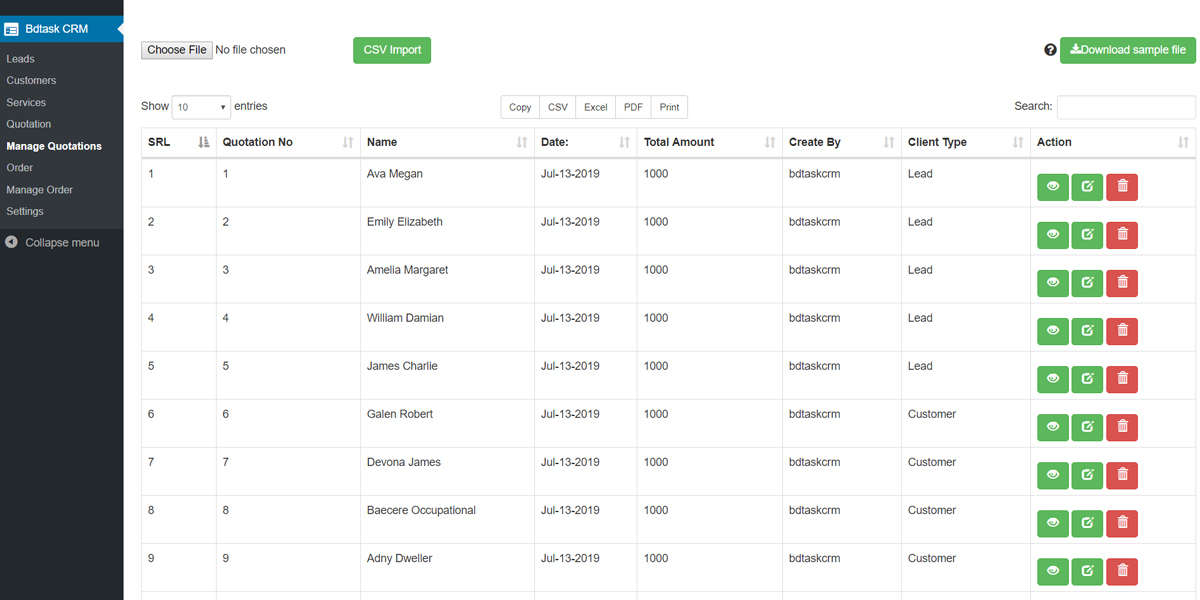Open Customers in the sidebar menu
Viewport: 1200px width, 600px height.
[31, 80]
